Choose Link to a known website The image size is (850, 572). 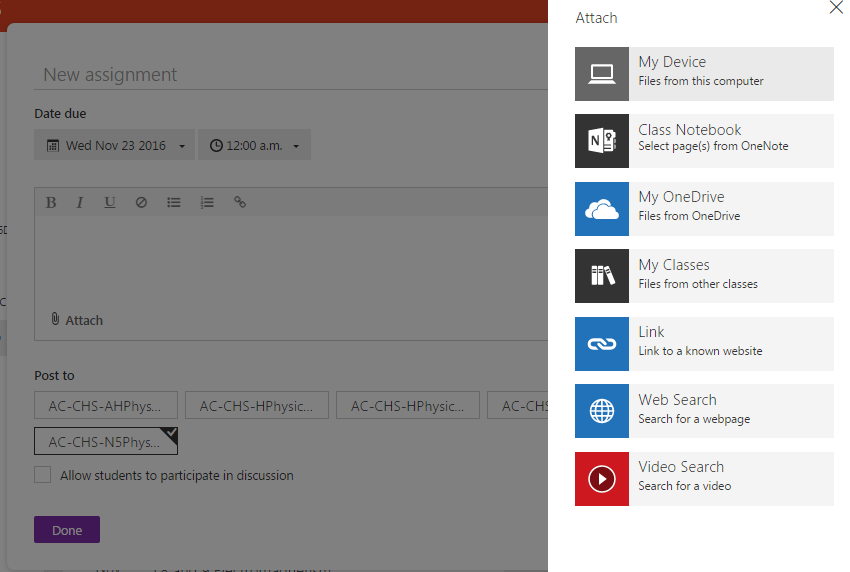[x=704, y=344]
